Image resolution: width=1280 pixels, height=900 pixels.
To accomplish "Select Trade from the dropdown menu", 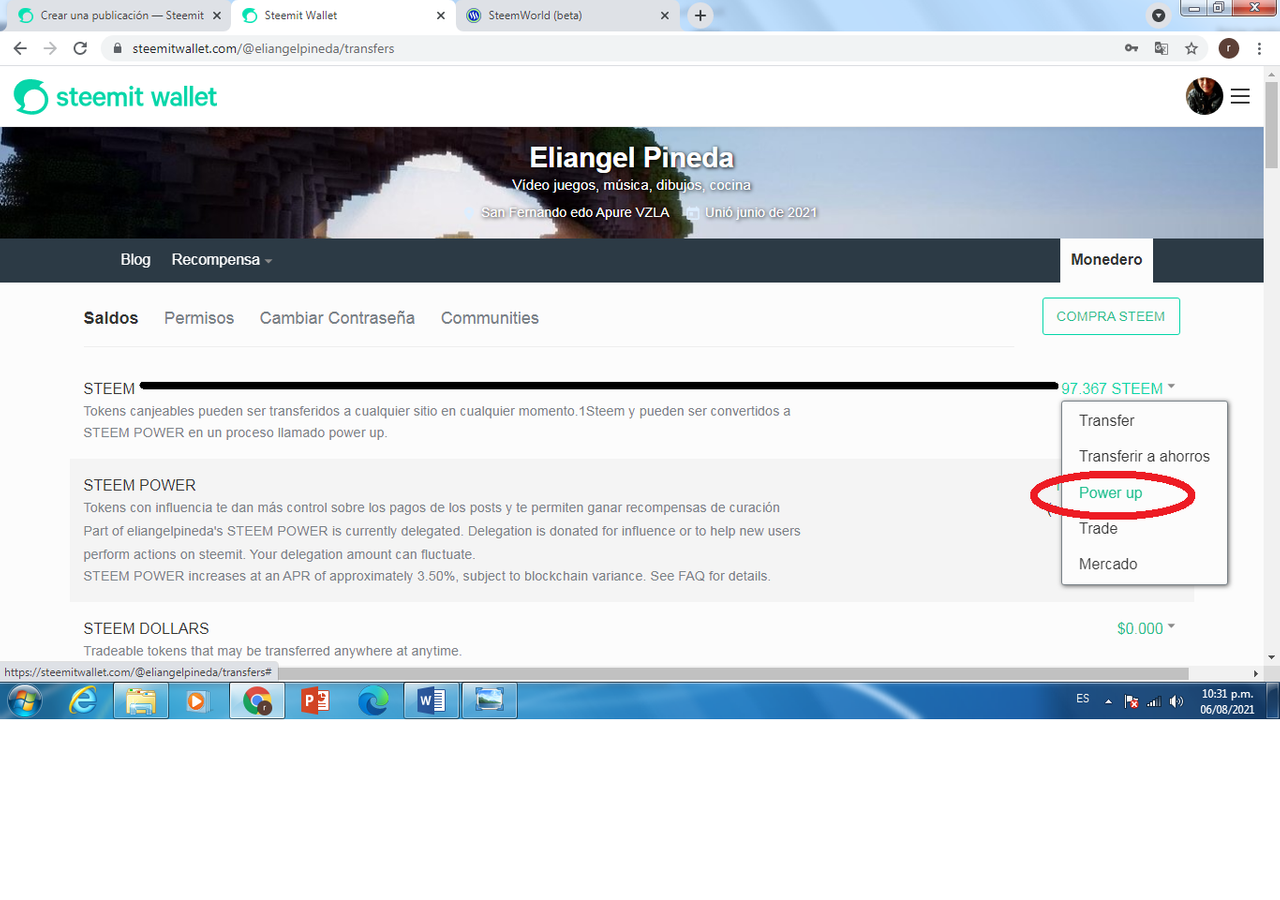I will (1098, 529).
